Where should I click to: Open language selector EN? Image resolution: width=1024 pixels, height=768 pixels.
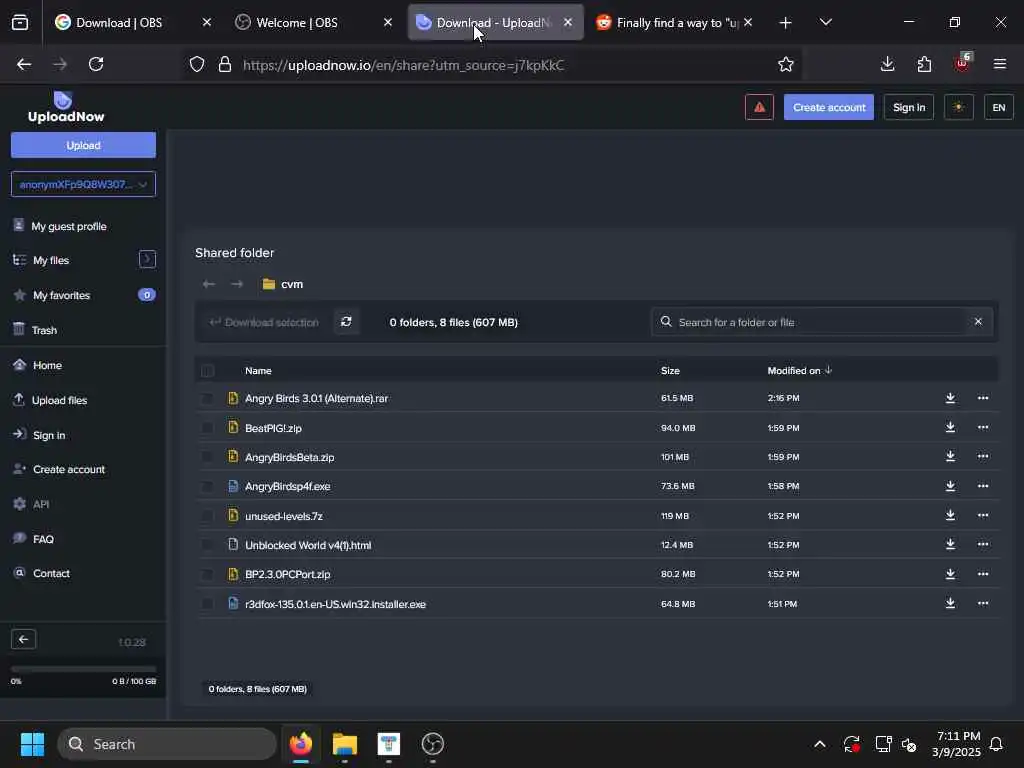(999, 107)
